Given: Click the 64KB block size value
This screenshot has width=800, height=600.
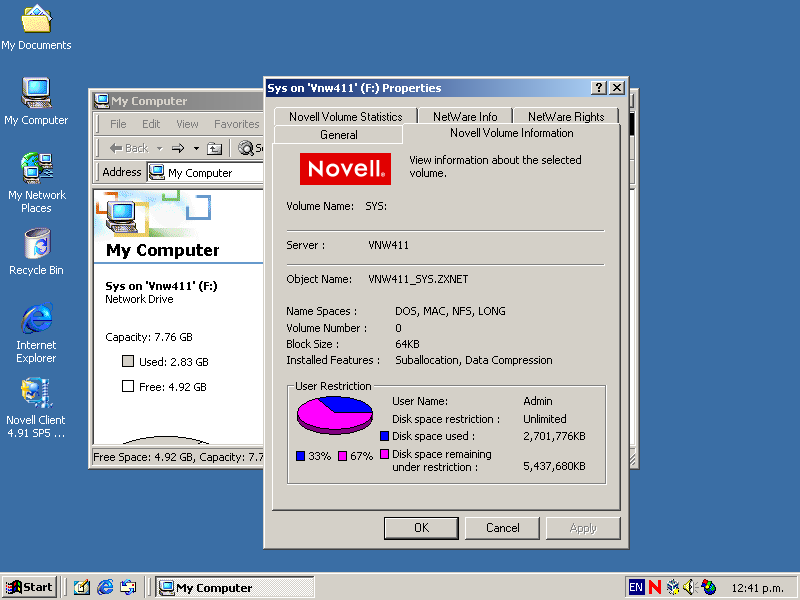Looking at the screenshot, I should click(x=407, y=344).
